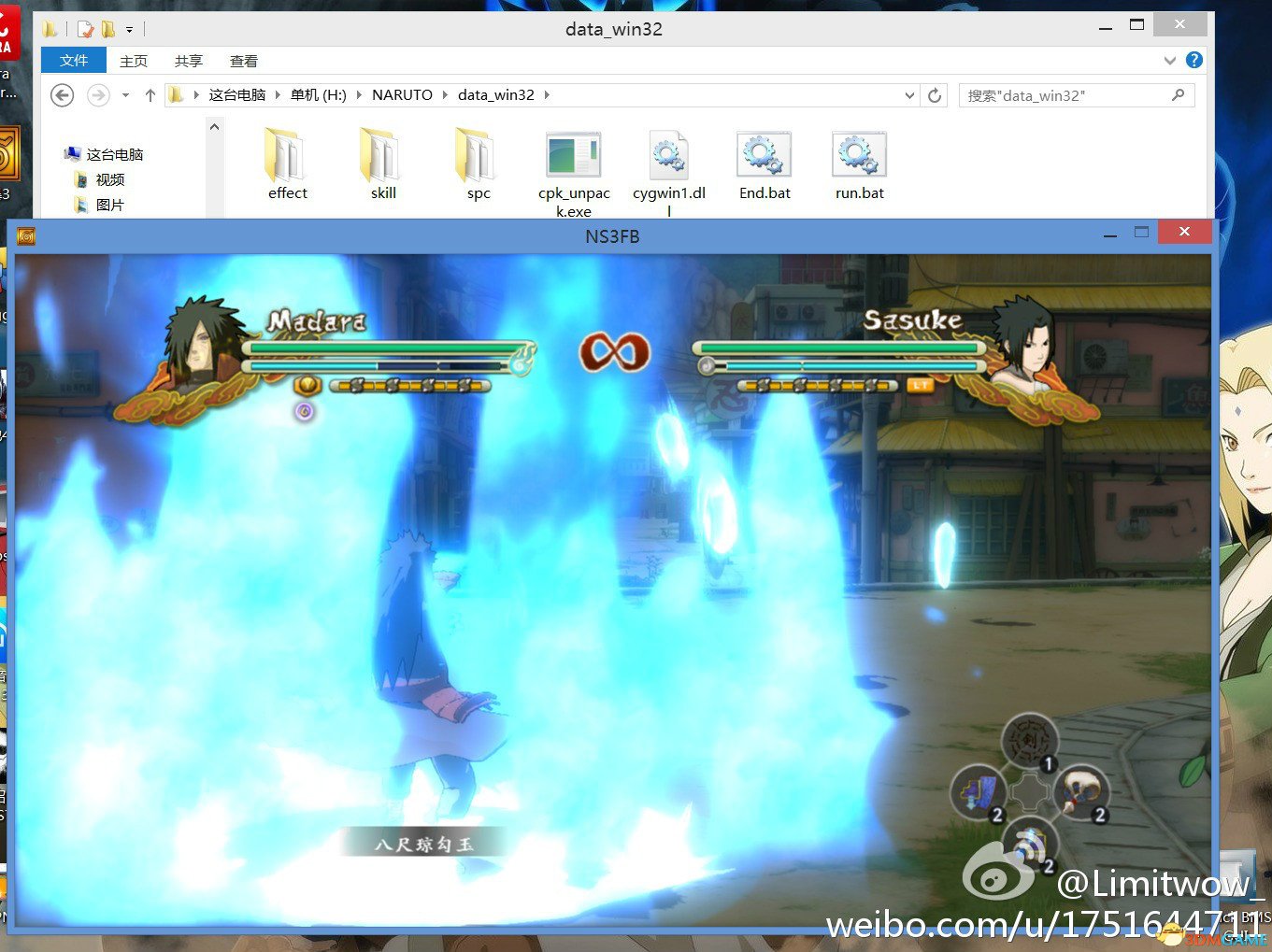
Task: Open the spc folder
Action: pyautogui.click(x=479, y=164)
